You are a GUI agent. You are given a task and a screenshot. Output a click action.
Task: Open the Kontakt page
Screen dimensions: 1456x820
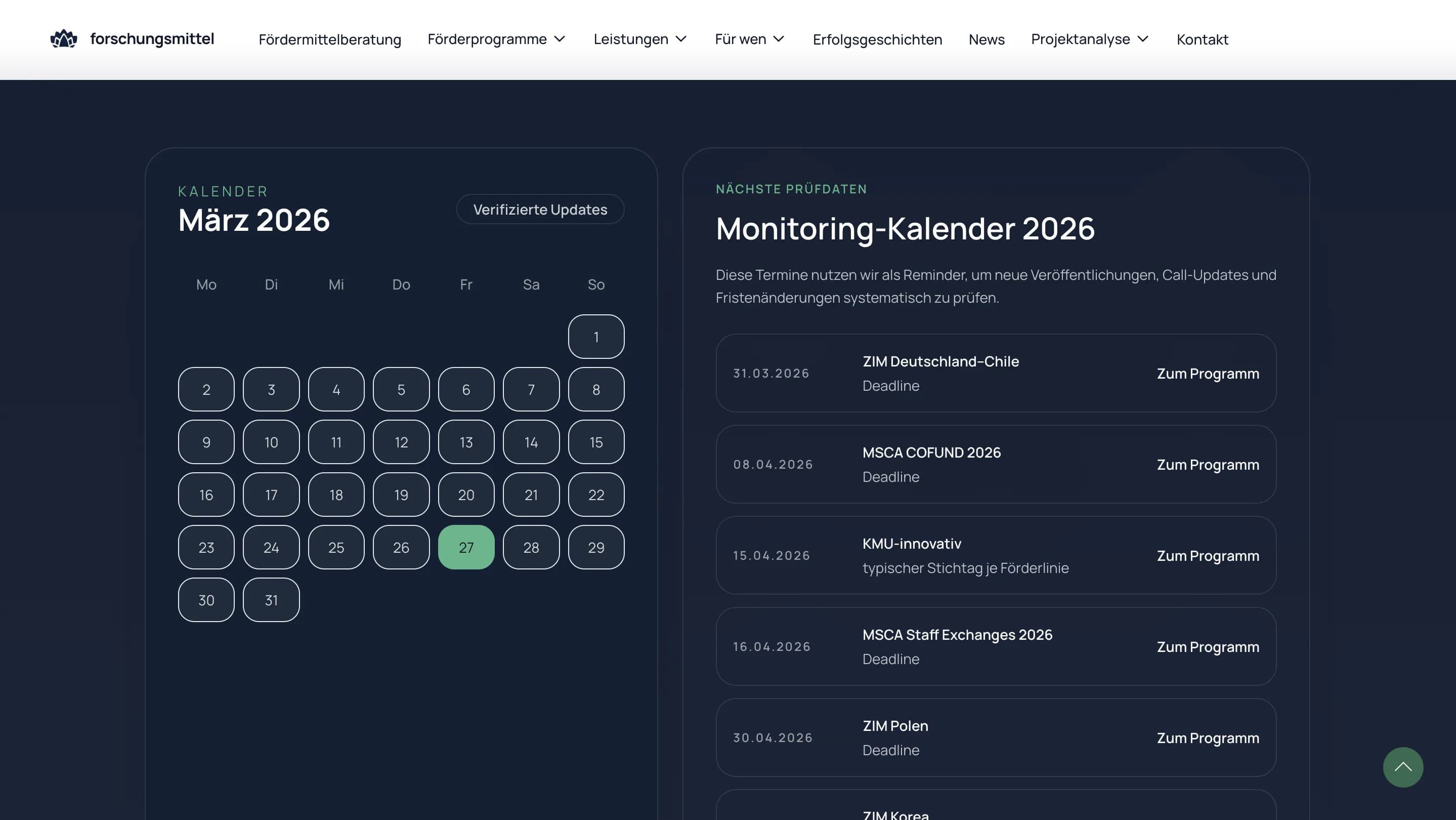[x=1202, y=39]
